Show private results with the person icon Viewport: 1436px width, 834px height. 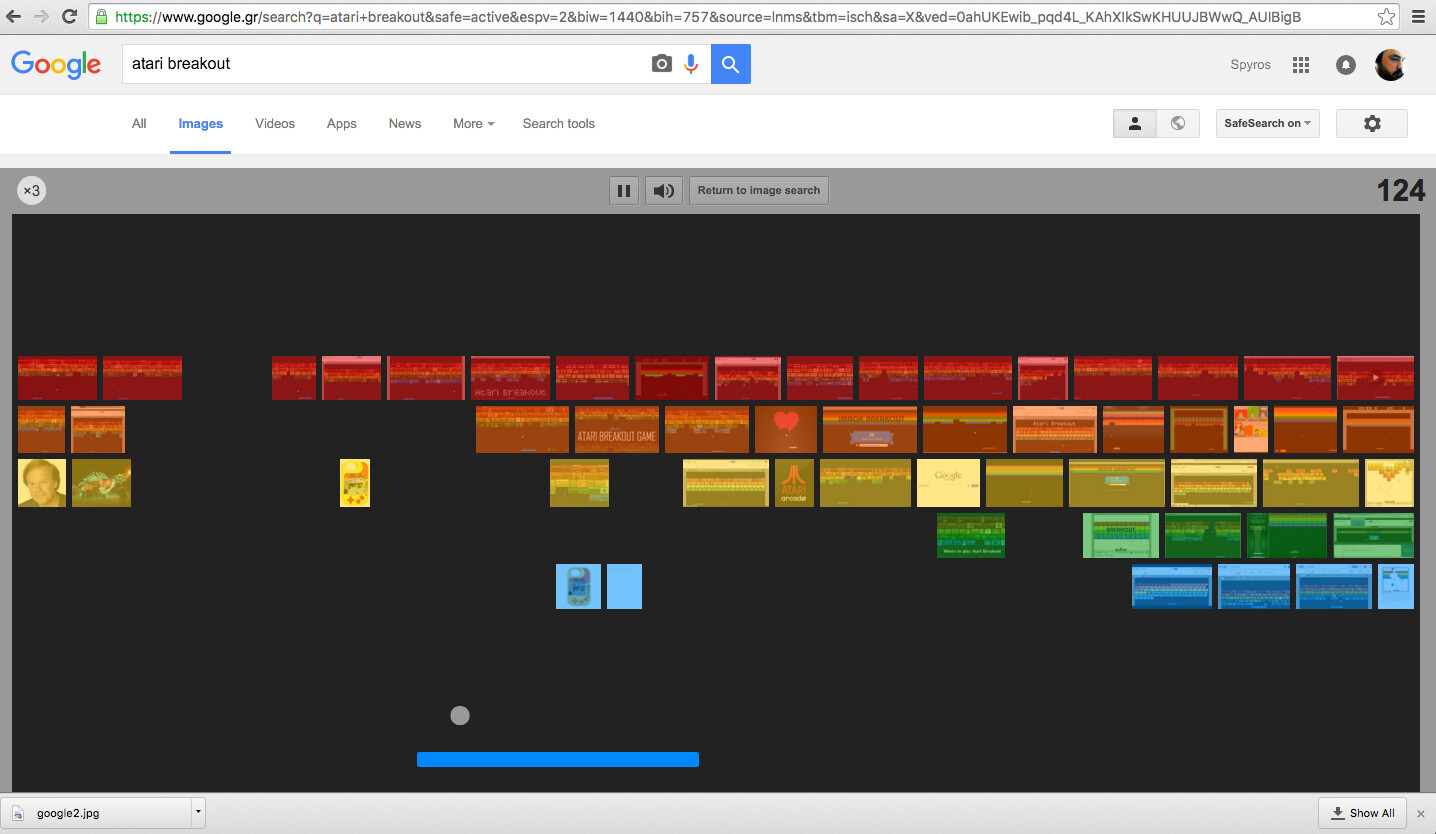[1135, 123]
